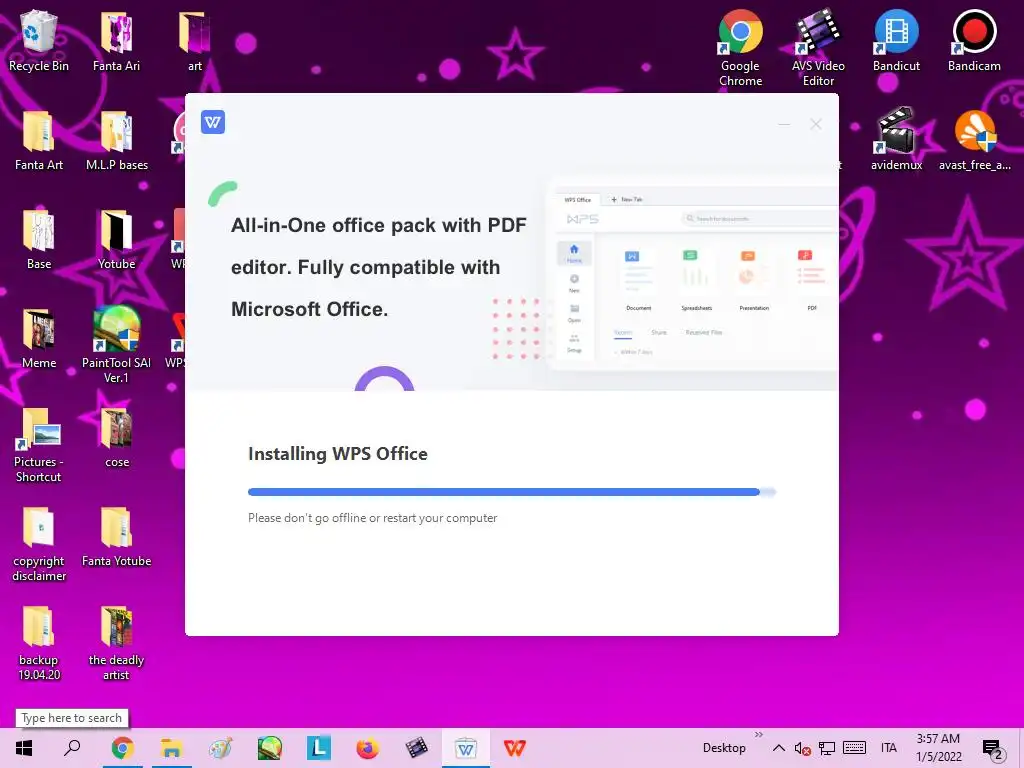1024x768 pixels.
Task: Click 'Please don't go offline' notice text
Action: (372, 518)
